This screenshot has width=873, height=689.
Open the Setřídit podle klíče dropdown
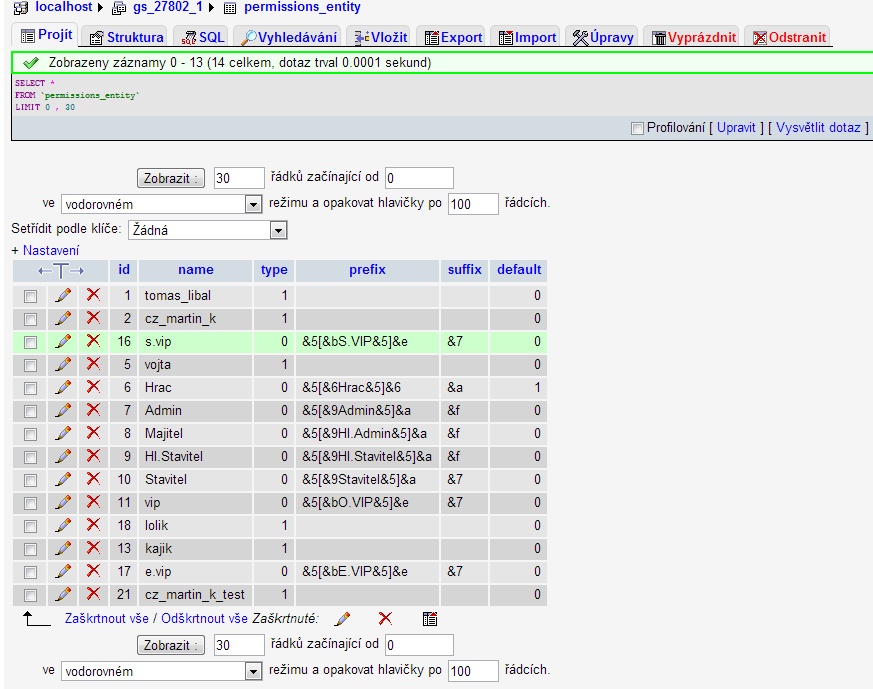click(x=208, y=230)
